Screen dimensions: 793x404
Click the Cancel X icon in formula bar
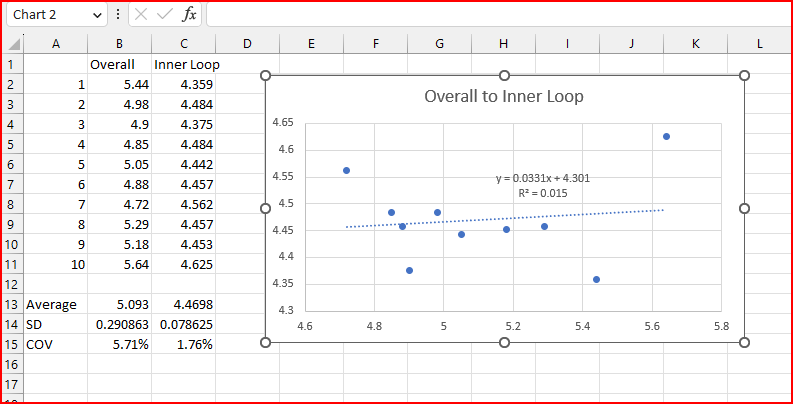pos(141,15)
